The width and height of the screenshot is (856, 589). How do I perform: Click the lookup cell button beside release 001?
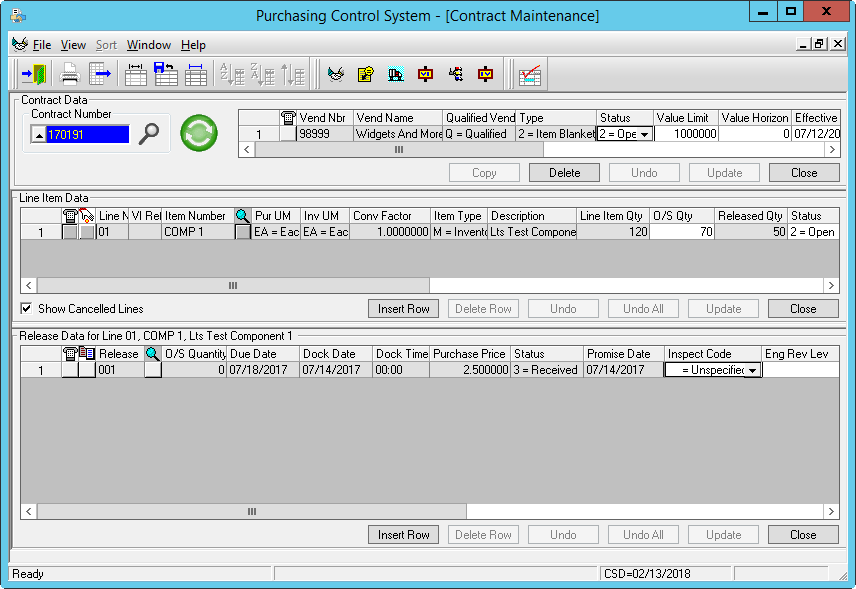(153, 370)
